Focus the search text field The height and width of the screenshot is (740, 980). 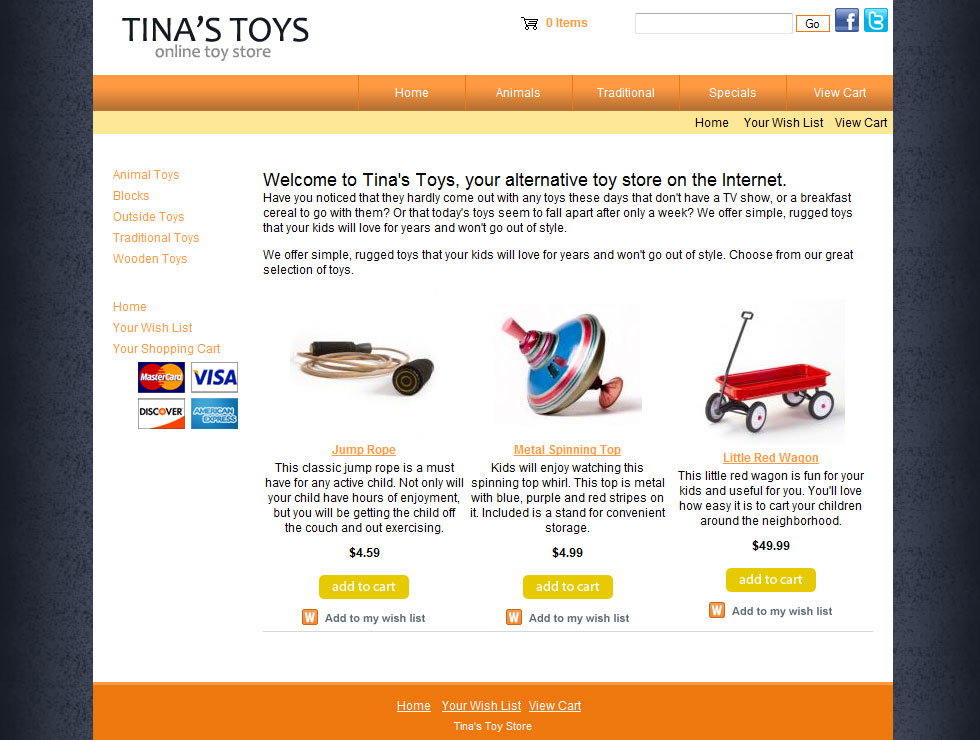pos(714,24)
